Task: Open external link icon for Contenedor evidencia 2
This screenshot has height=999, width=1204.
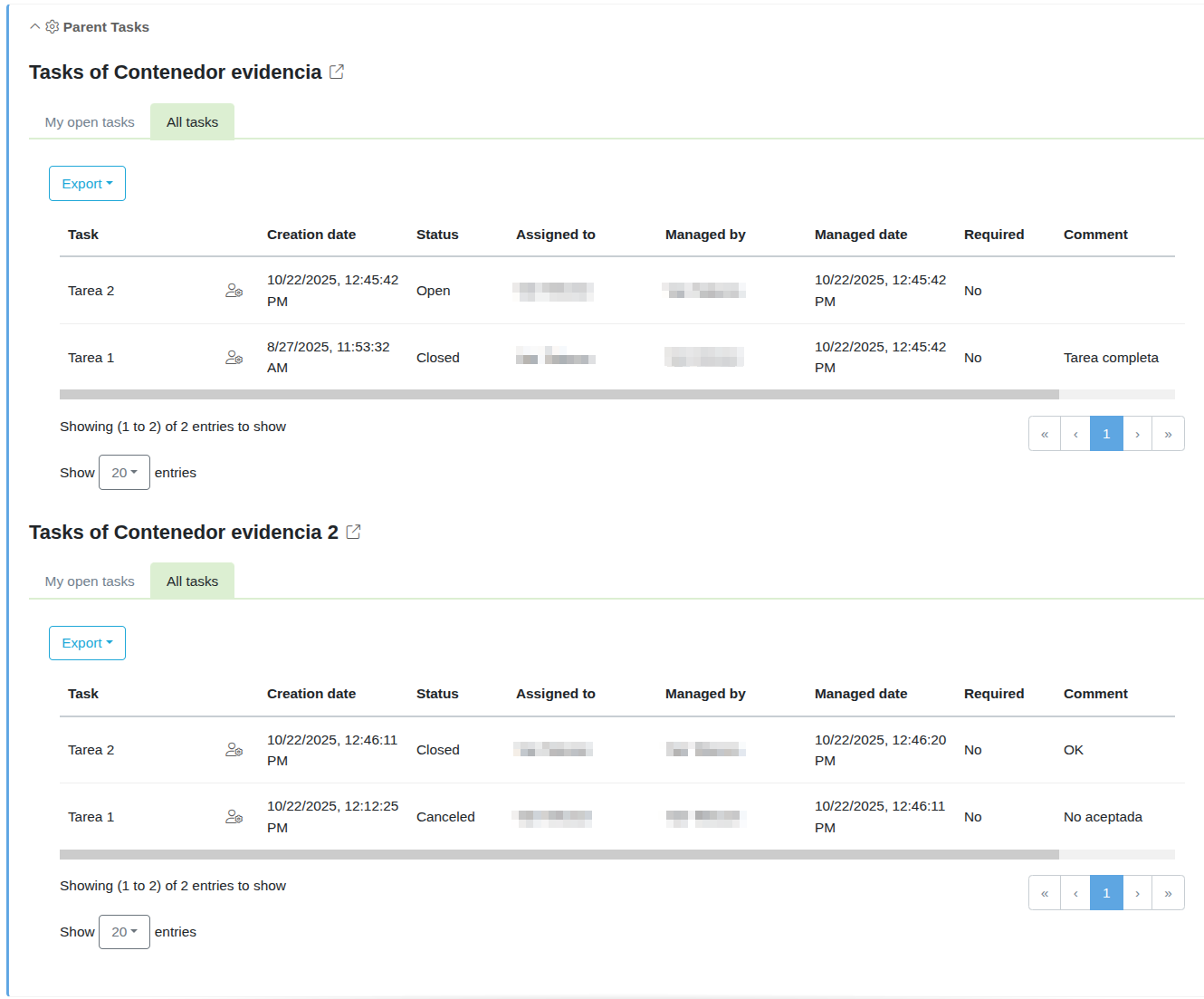Action: click(354, 532)
